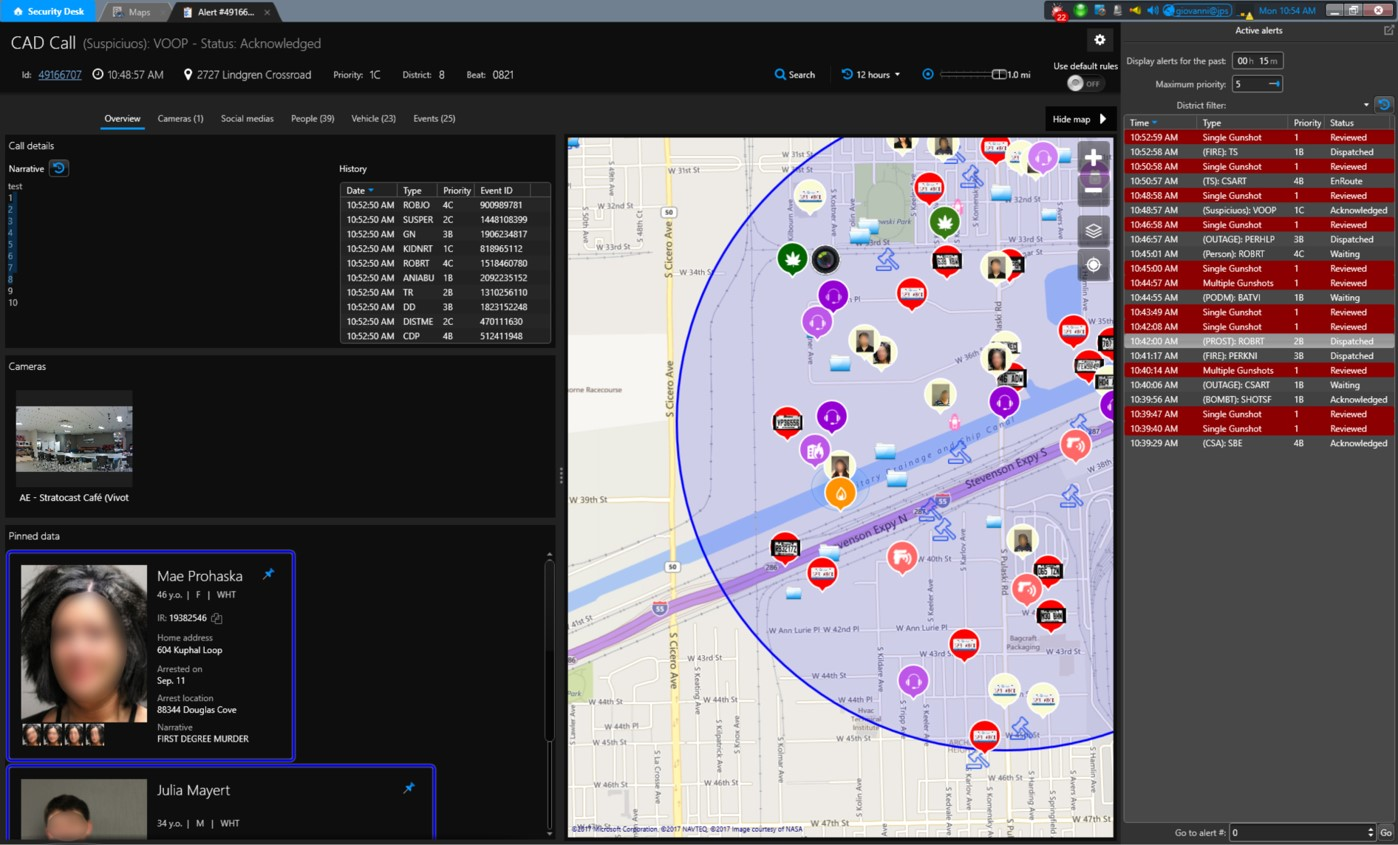Open the map layers selector icon
Image resolution: width=1398 pixels, height=845 pixels.
pos(1093,230)
